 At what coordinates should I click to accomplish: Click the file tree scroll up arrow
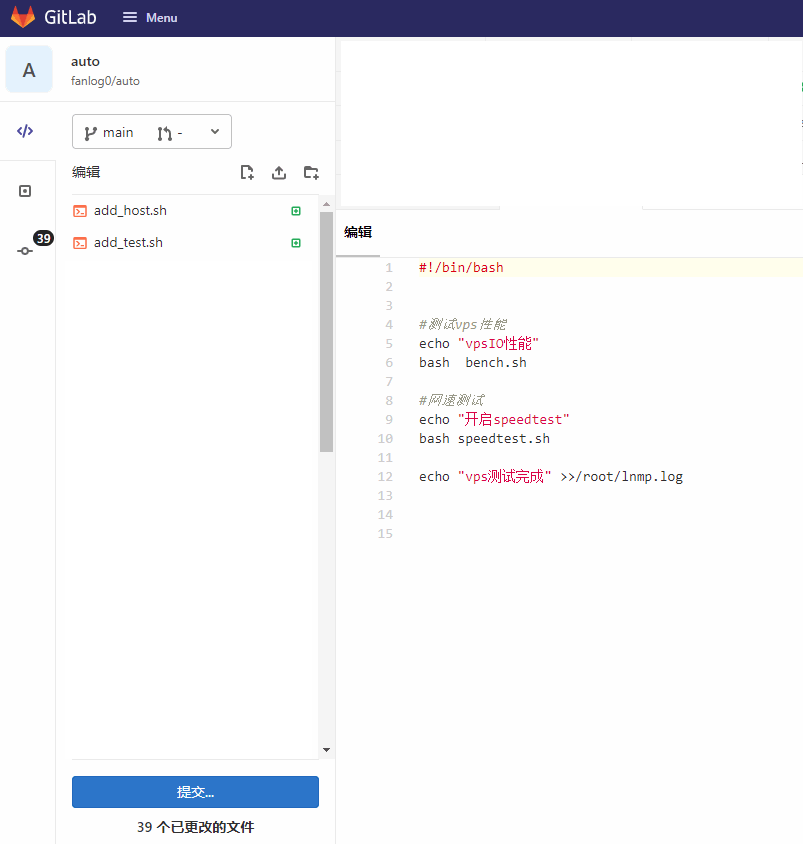[x=326, y=204]
